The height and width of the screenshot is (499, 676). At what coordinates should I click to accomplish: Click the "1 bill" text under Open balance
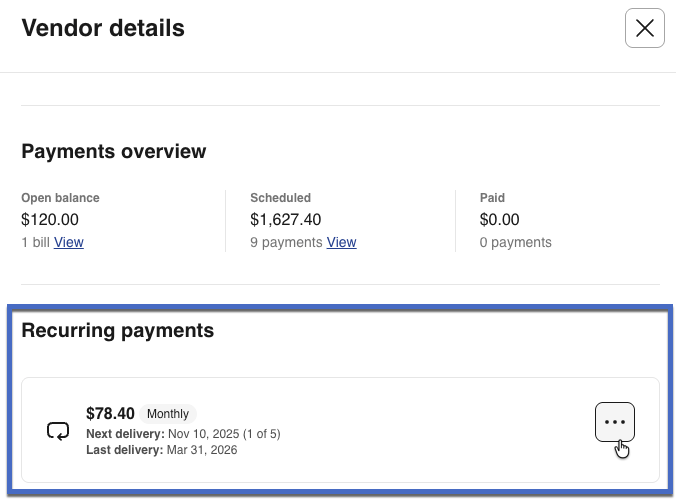pos(35,242)
